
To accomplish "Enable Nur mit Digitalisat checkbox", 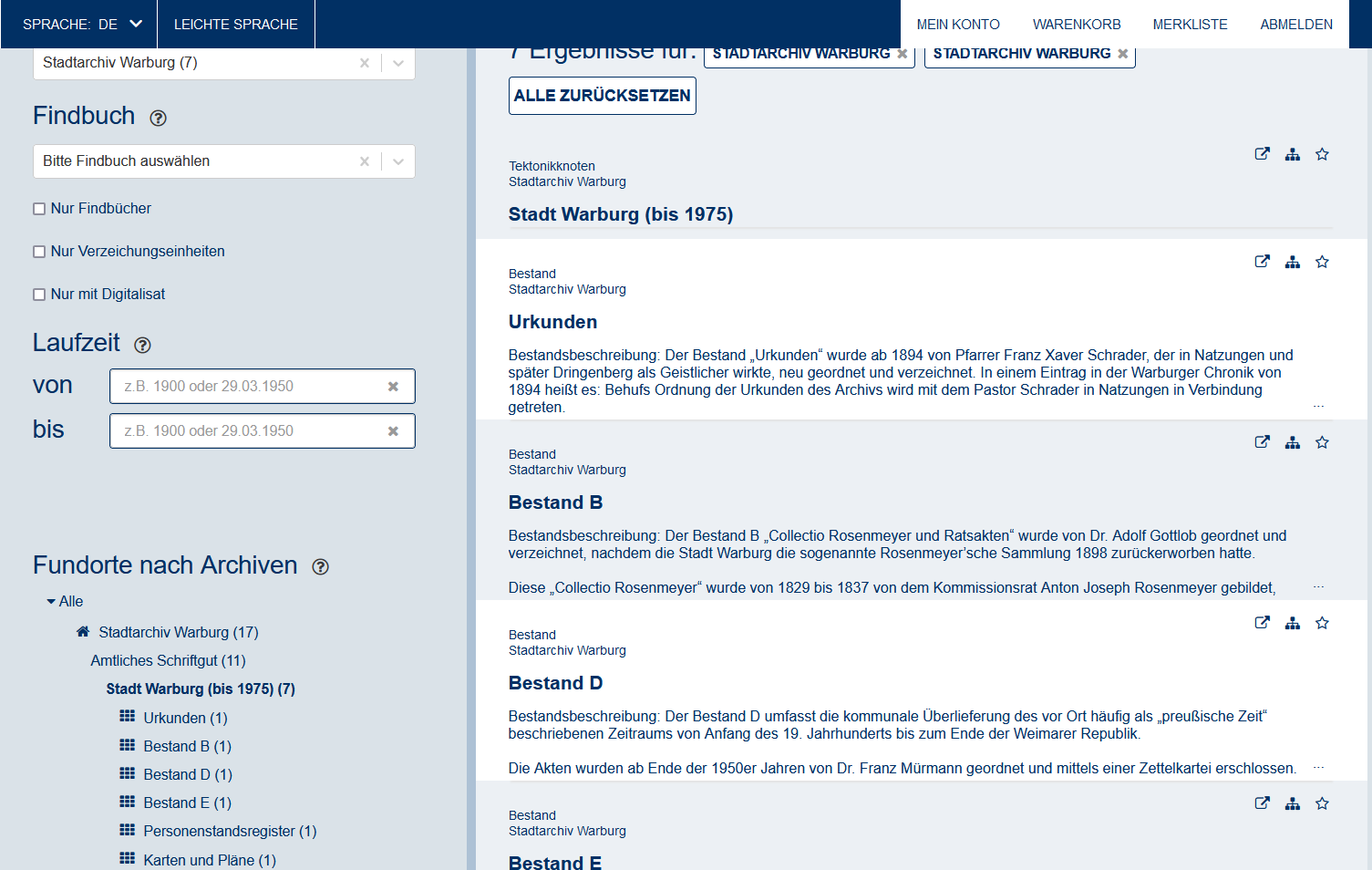I will [39, 295].
